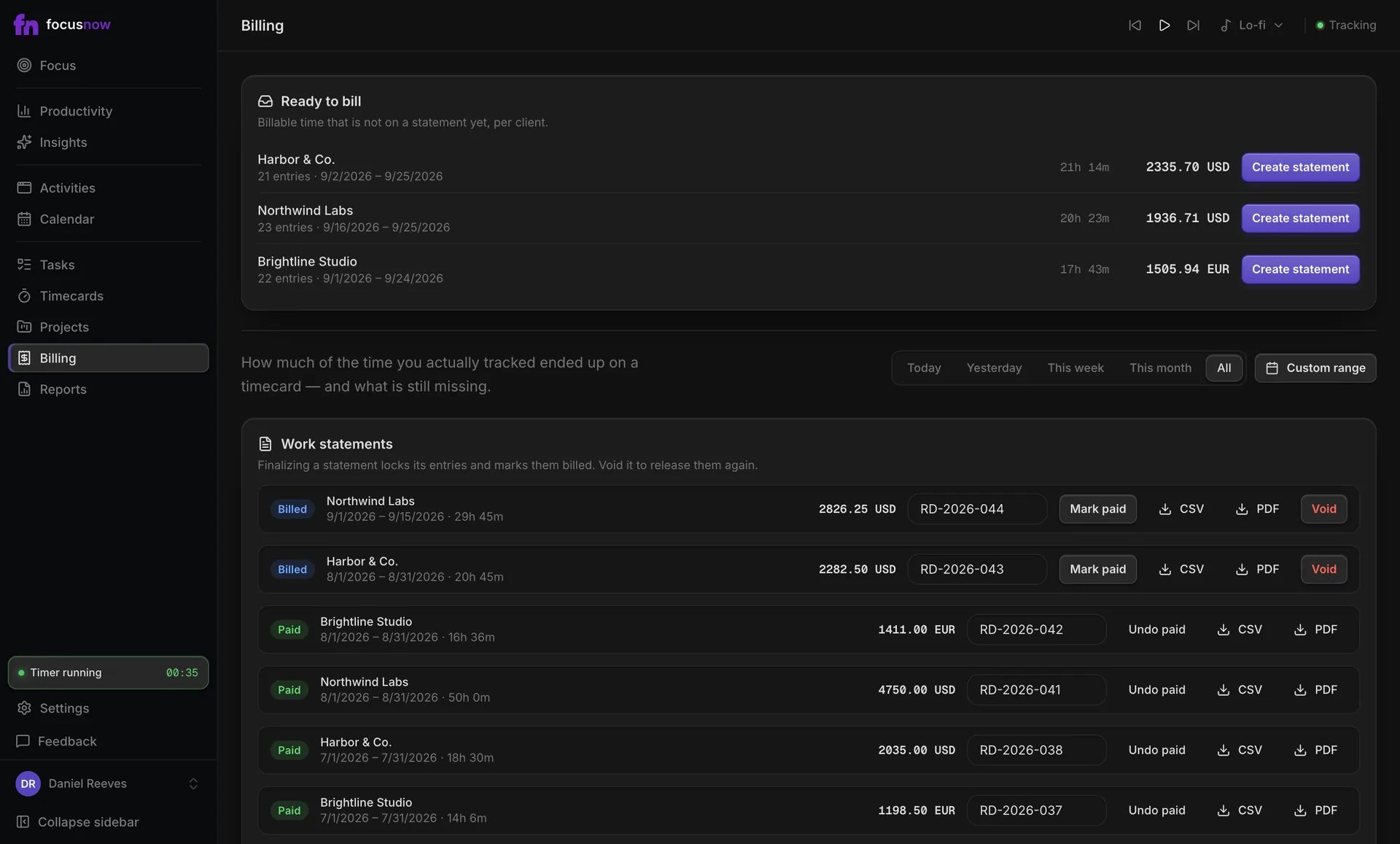Edit the RD-2026-041 statement number field
The height and width of the screenshot is (844, 1400).
tap(1036, 689)
